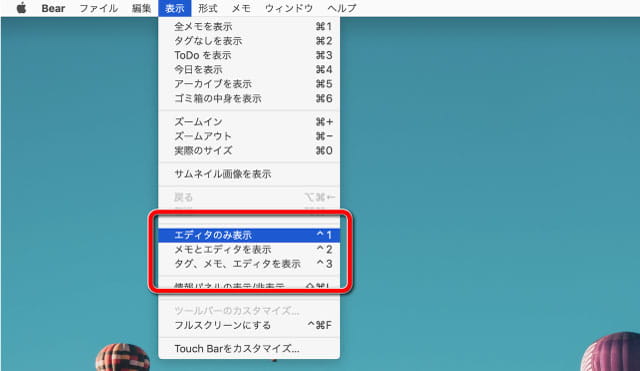
Task: Toggle サムネイル画像を表示 option
Action: [x=249, y=174]
